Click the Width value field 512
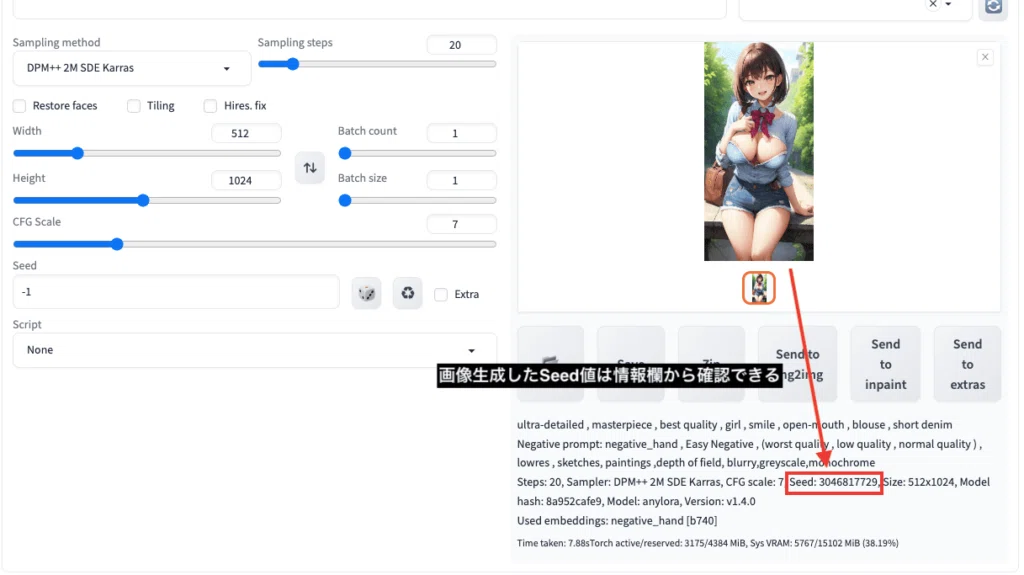 (x=246, y=133)
